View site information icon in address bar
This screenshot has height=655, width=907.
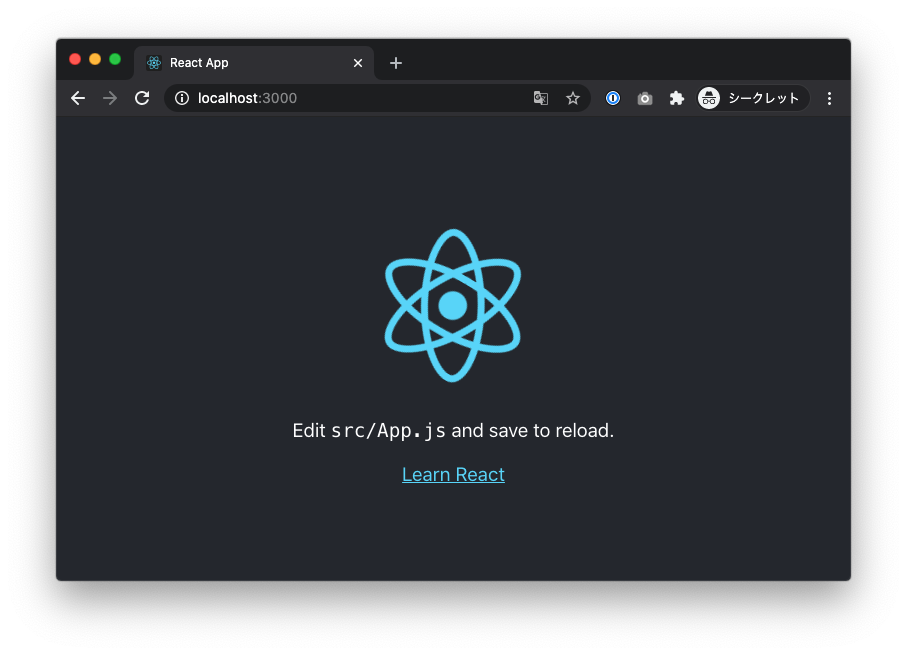[182, 98]
